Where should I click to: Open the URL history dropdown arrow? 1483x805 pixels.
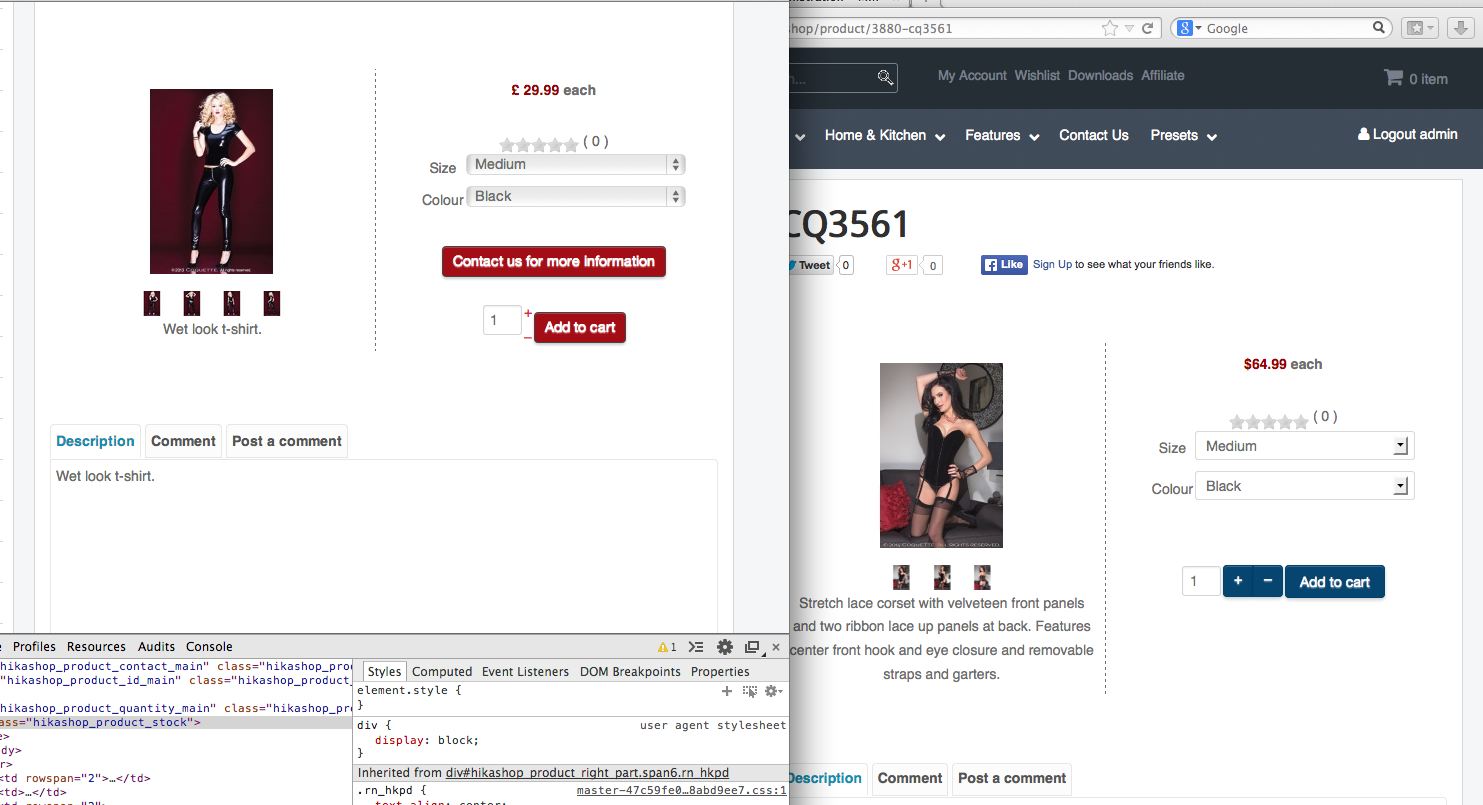(1129, 28)
